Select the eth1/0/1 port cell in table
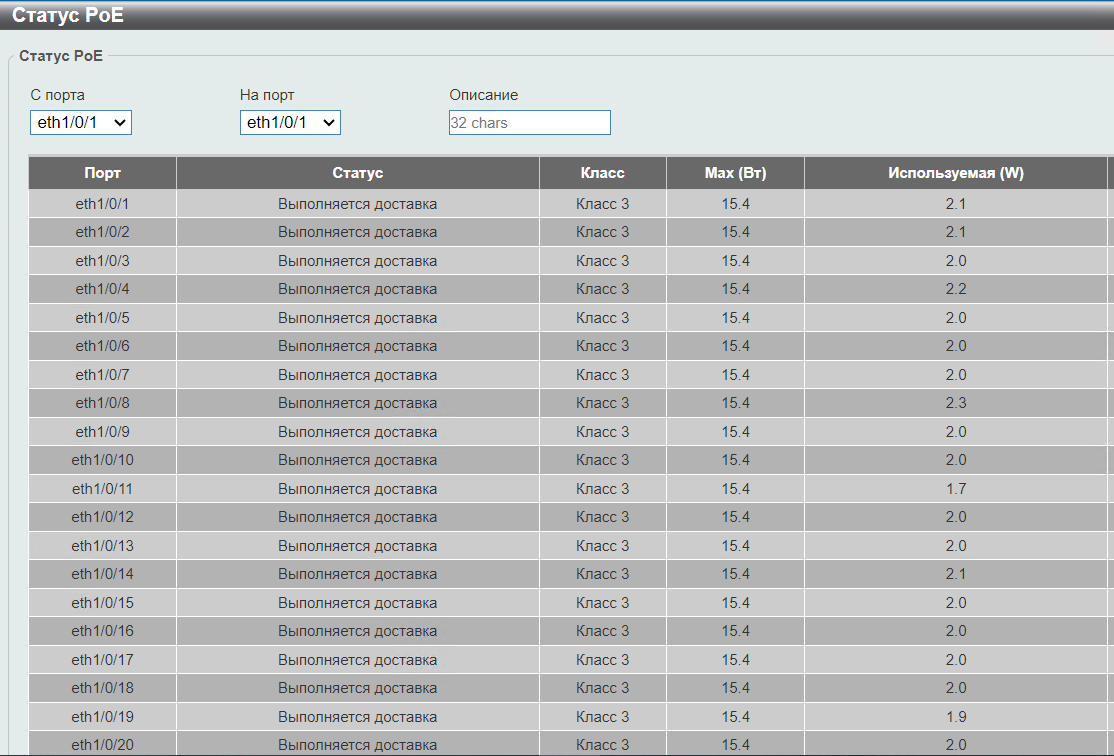The height and width of the screenshot is (756, 1114). [x=103, y=204]
